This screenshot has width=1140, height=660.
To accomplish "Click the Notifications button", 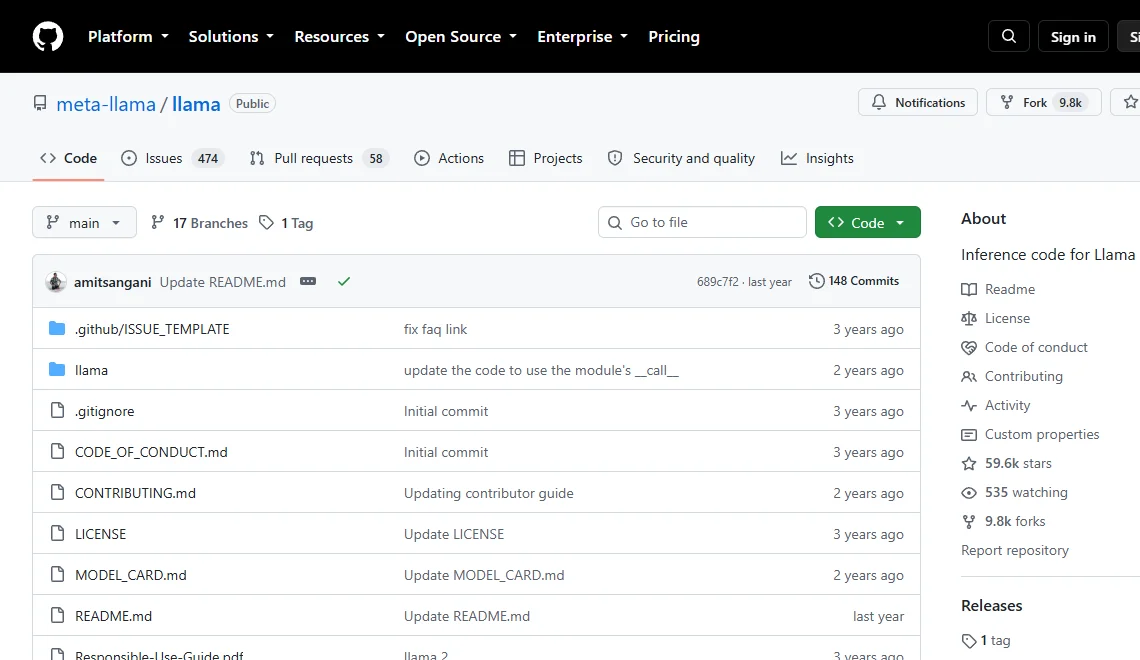I will 918,102.
